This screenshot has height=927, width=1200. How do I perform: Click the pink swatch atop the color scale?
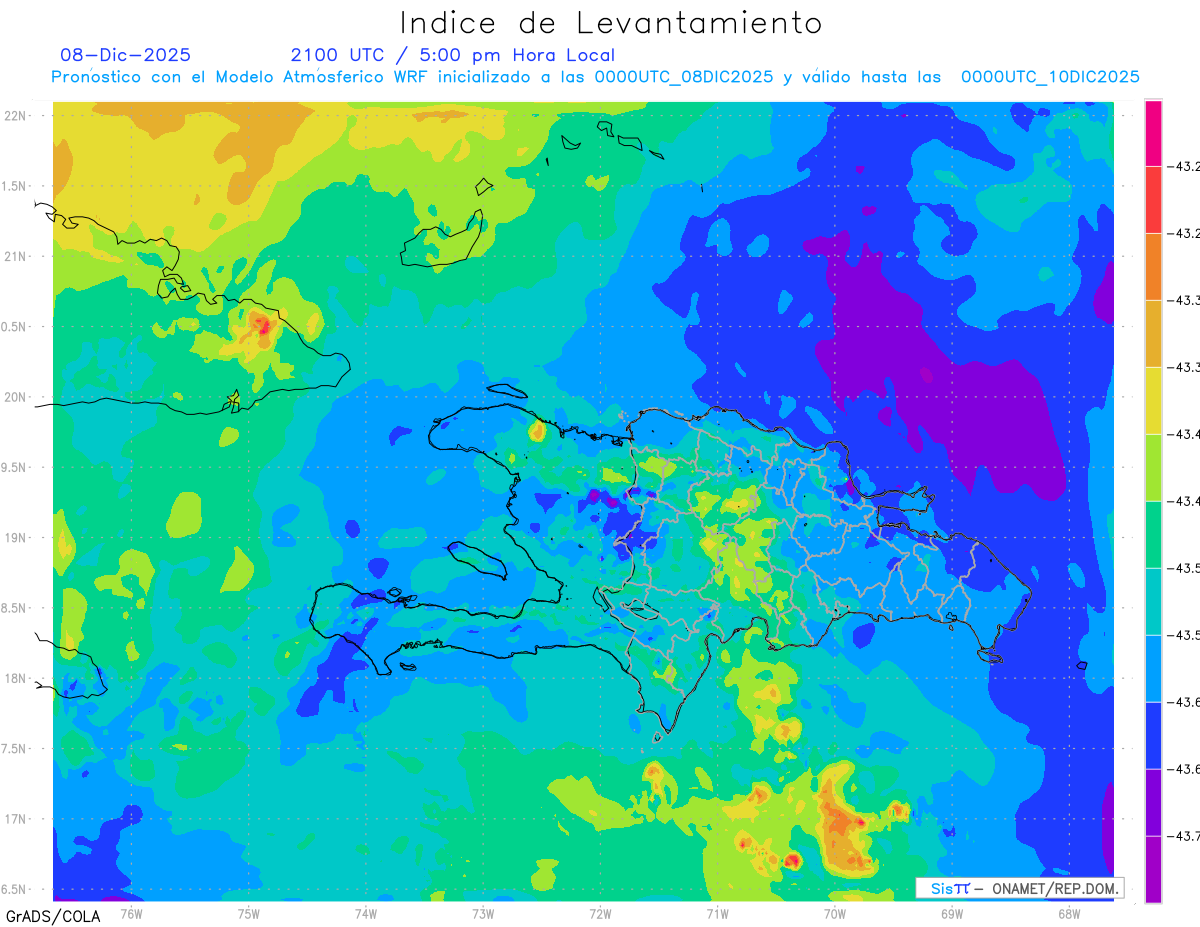pos(1153,132)
